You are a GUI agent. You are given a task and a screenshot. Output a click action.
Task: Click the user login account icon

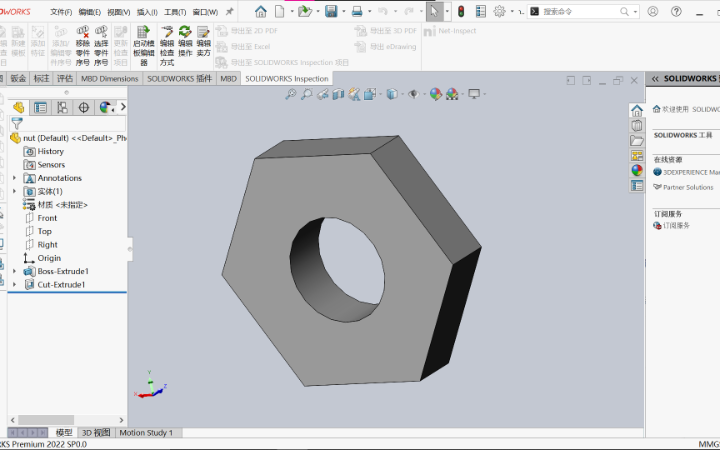pos(652,11)
